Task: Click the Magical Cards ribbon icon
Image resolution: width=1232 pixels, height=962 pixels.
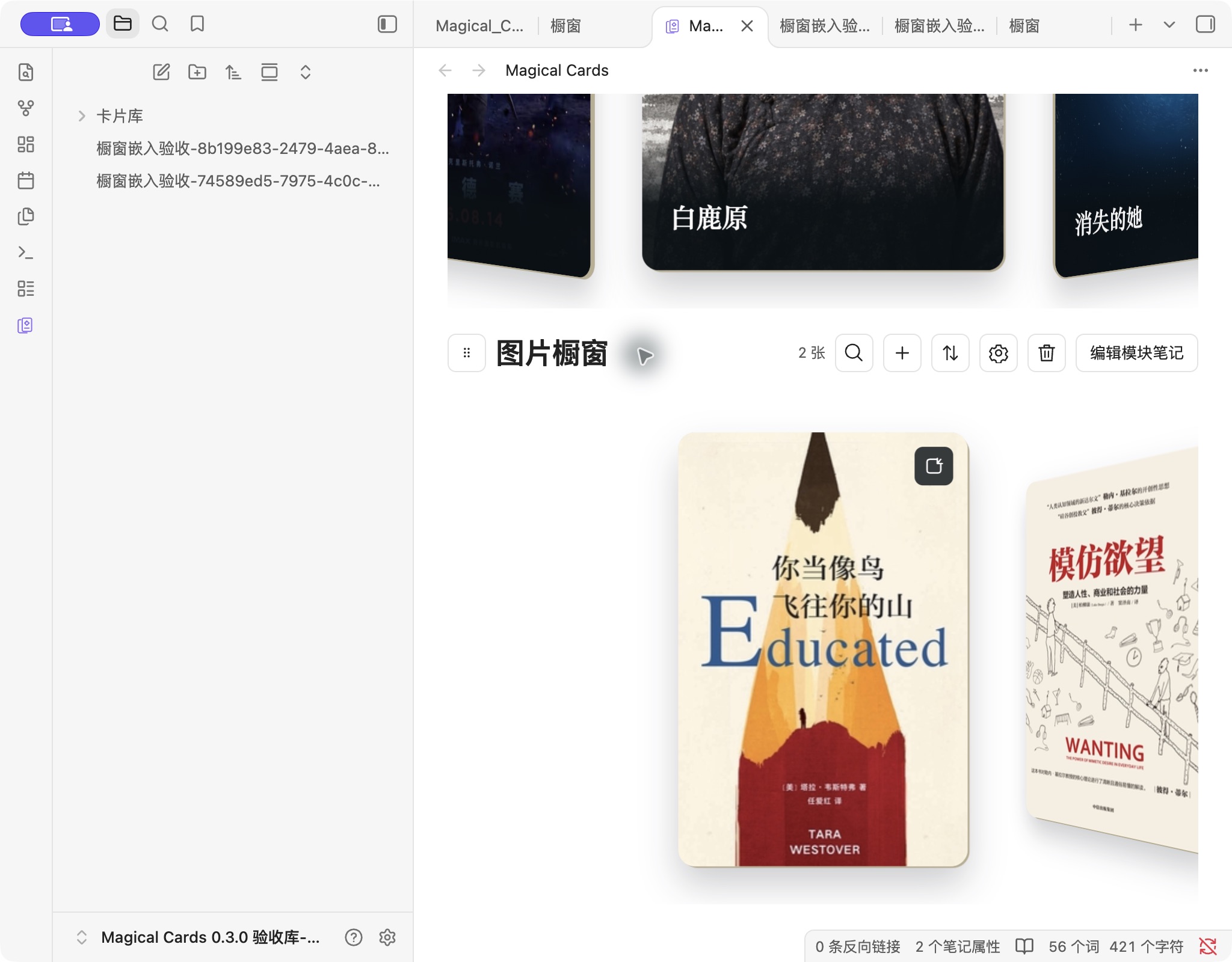Action: (x=26, y=325)
